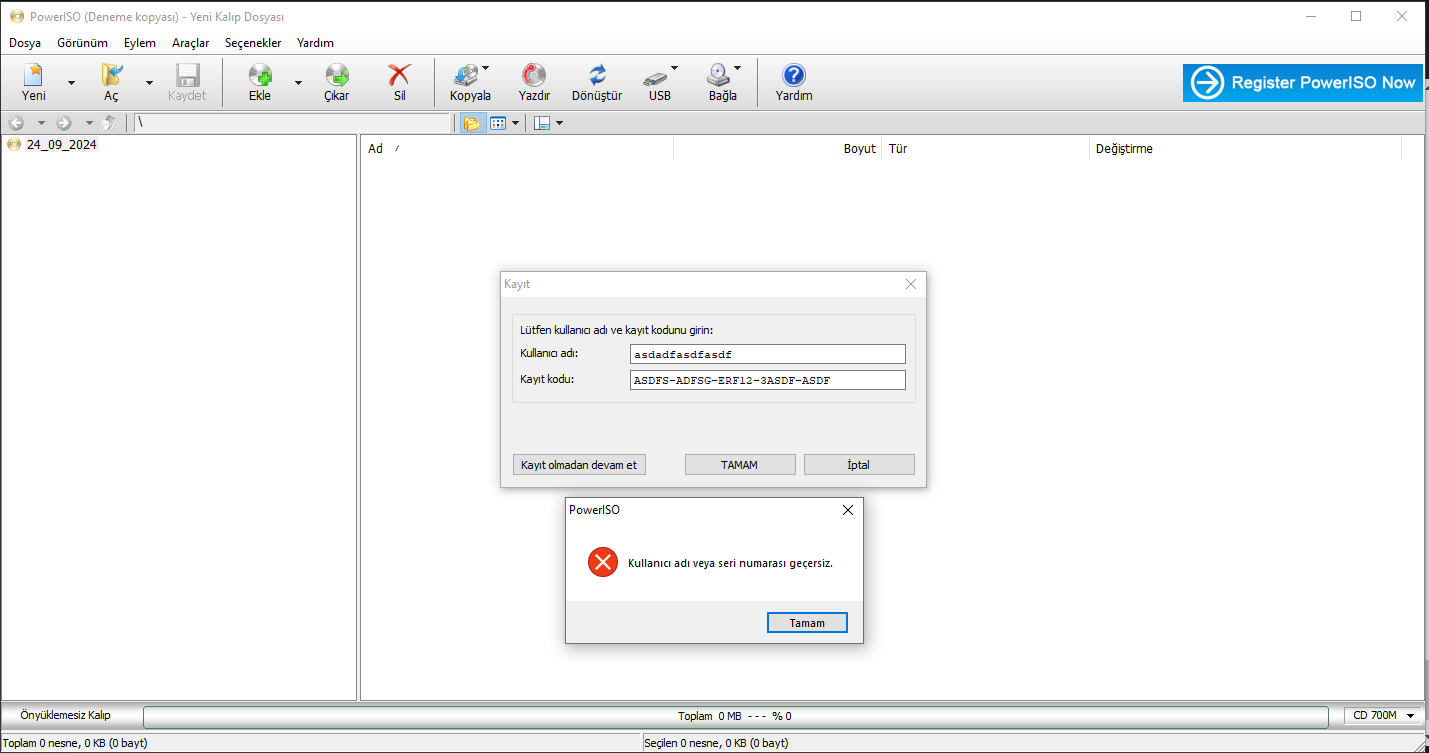
Task: Click the Kaydet (Save) toolbar icon
Action: (187, 82)
